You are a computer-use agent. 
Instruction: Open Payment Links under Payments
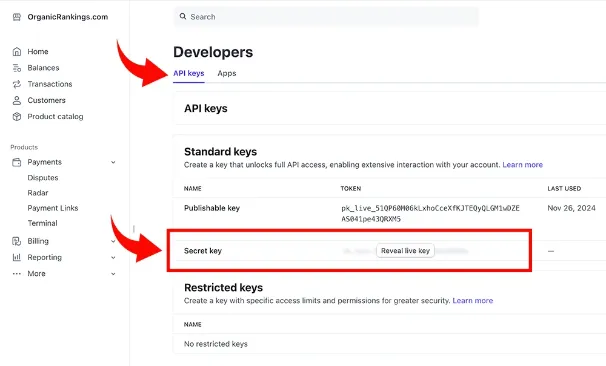[x=53, y=208]
